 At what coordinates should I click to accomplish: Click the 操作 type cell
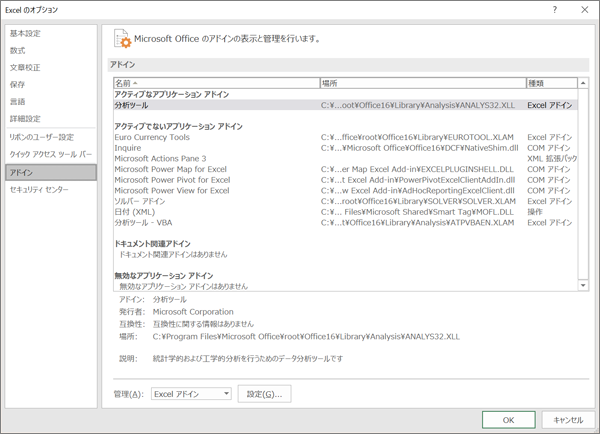535,212
